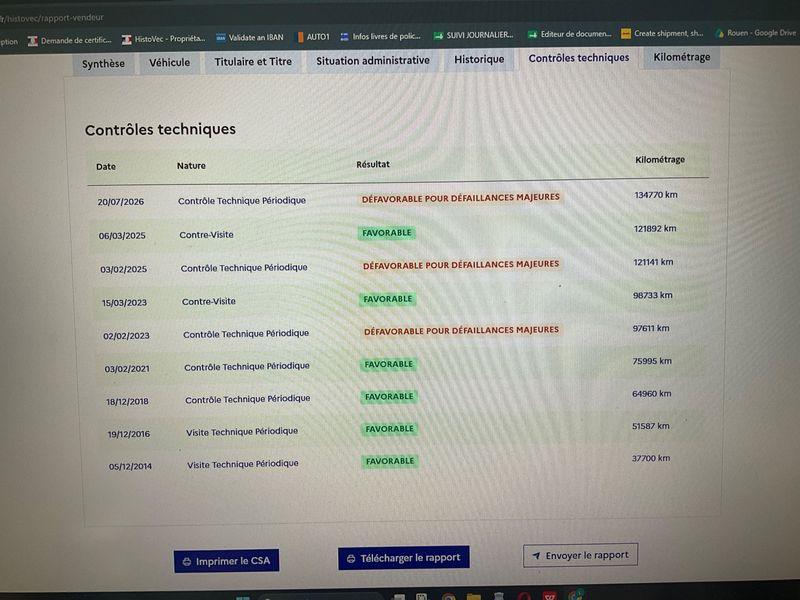Click the 75995 km mileage value
The image size is (800, 600).
(652, 361)
